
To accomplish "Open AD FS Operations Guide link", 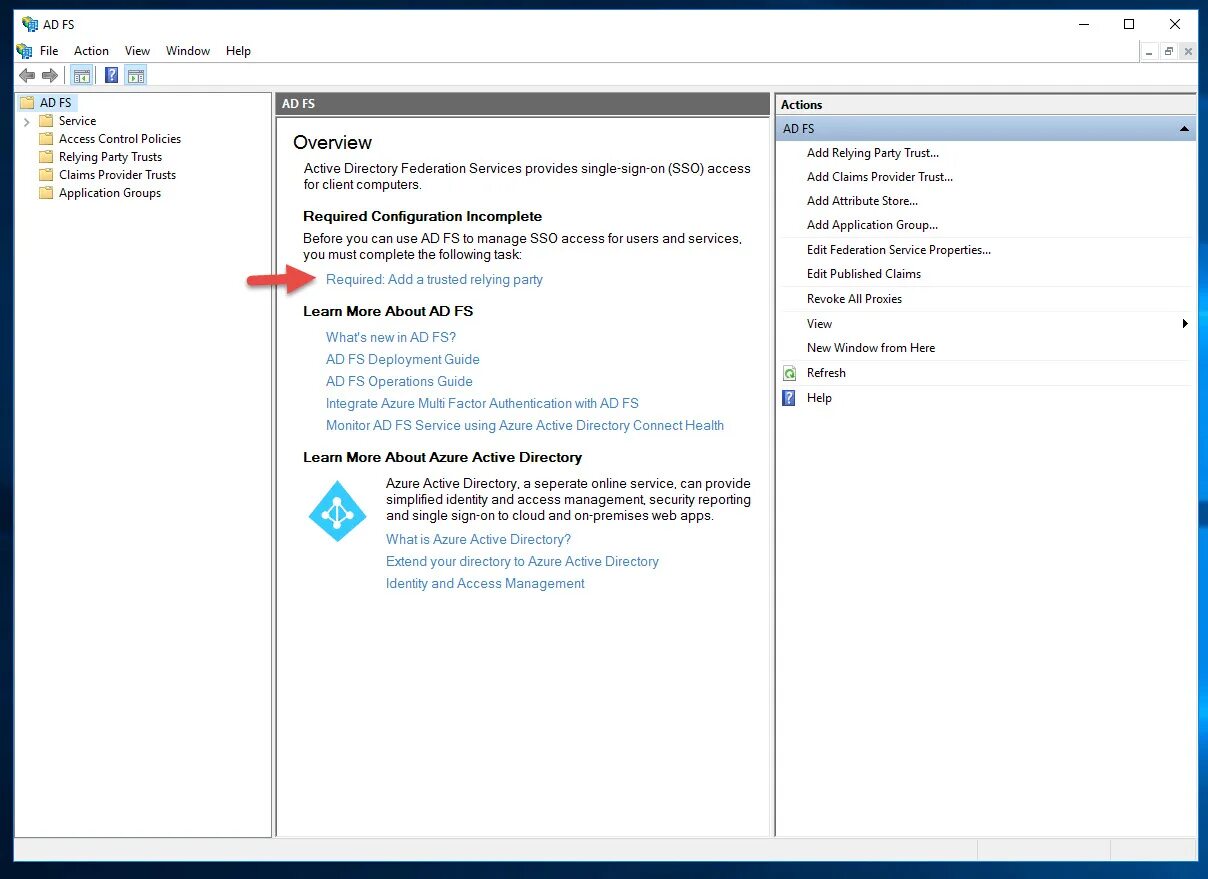I will (399, 382).
